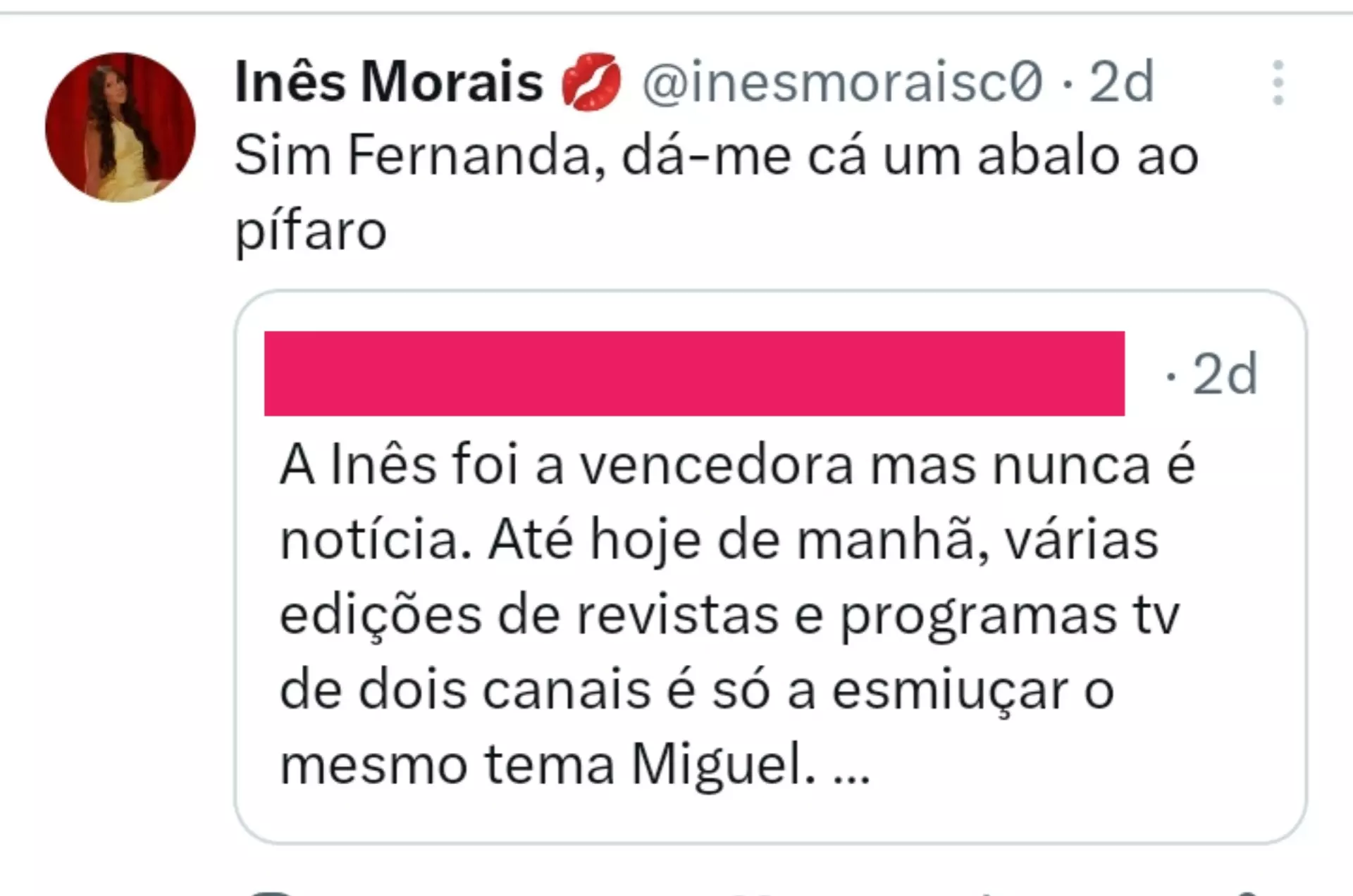Click the word 'pífaro' in the tweet

[x=311, y=230]
